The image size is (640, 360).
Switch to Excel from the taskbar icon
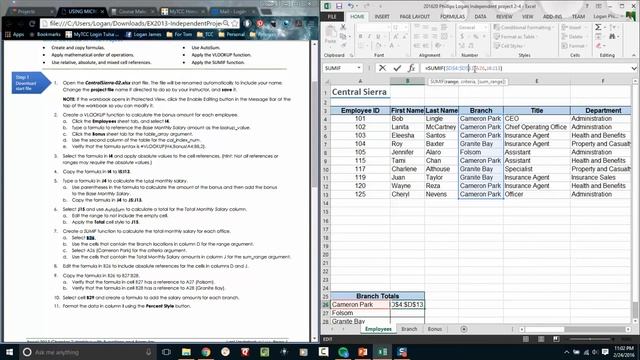pyautogui.click(x=382, y=352)
